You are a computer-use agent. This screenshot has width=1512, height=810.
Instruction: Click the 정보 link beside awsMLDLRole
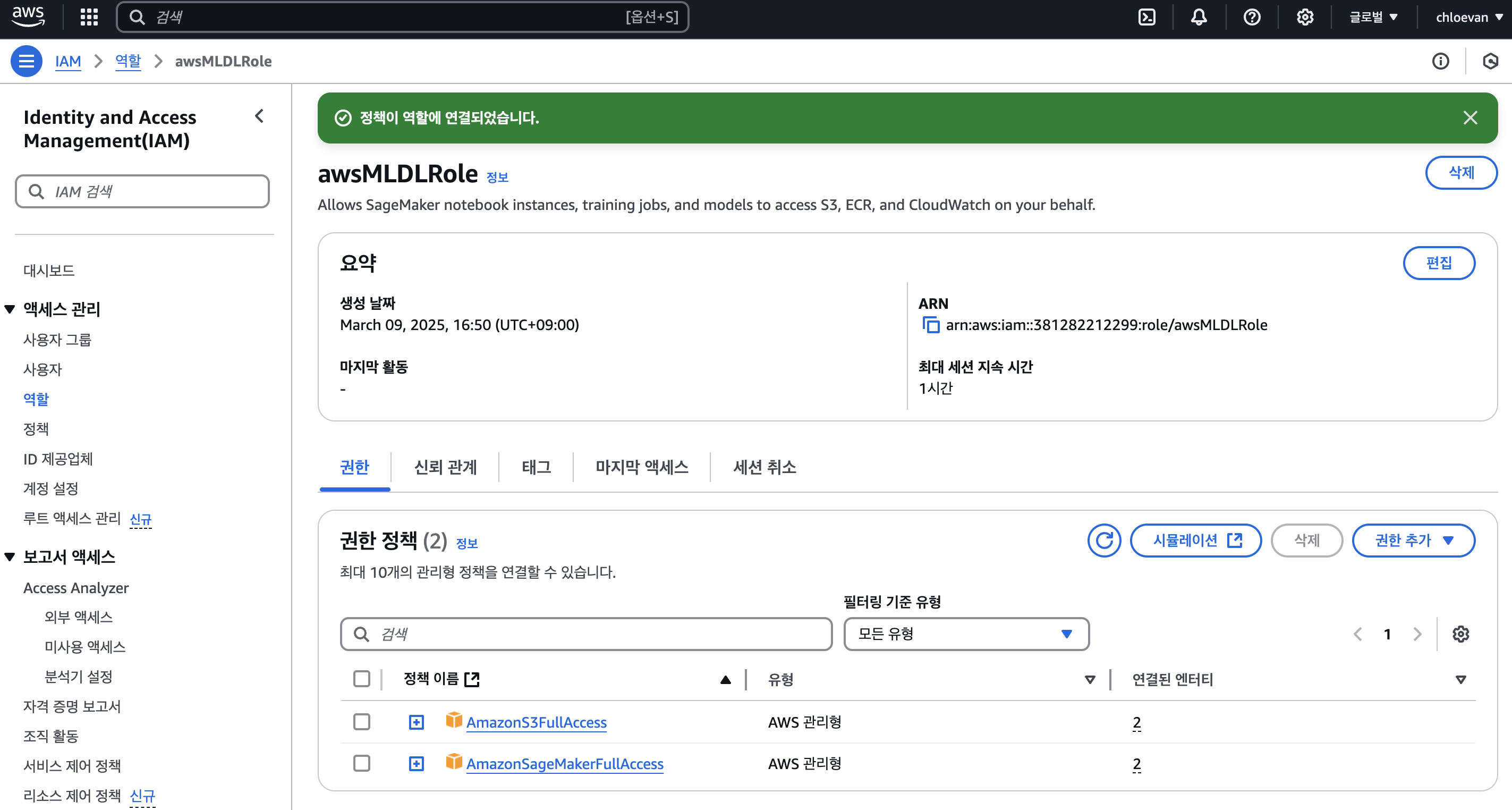coord(497,177)
